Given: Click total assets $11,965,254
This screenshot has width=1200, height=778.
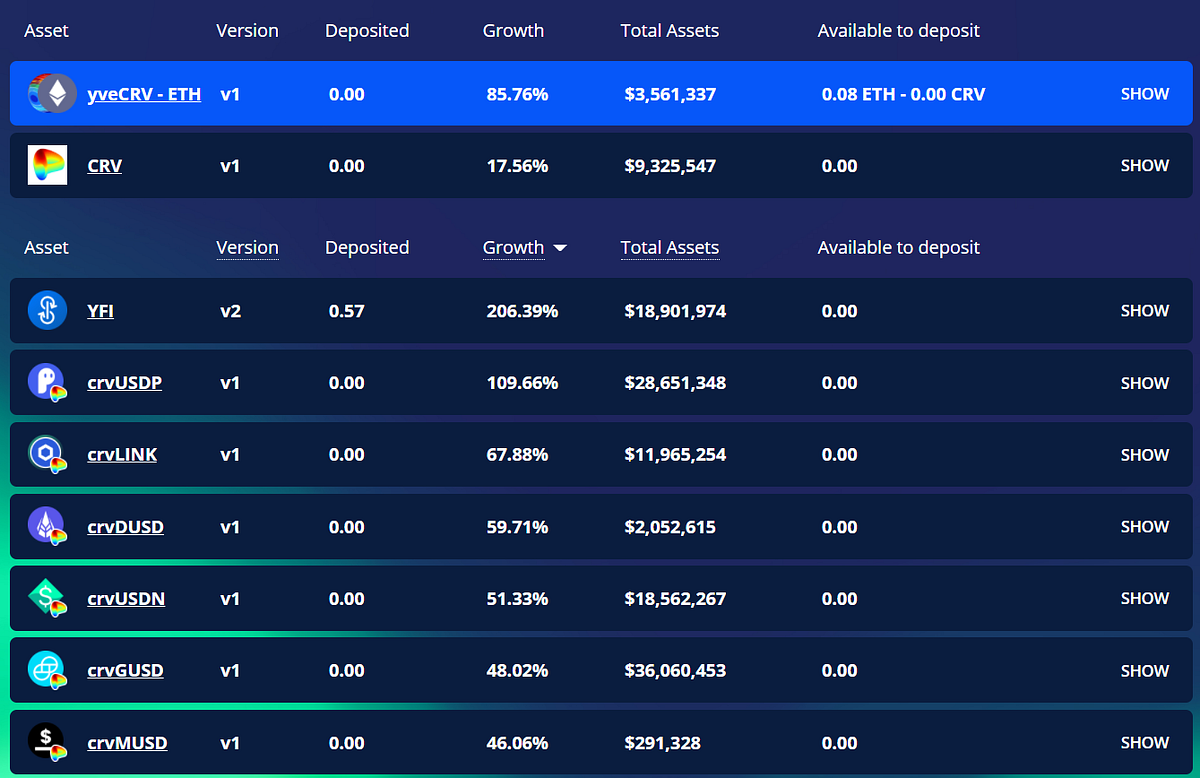Looking at the screenshot, I should pyautogui.click(x=675, y=455).
